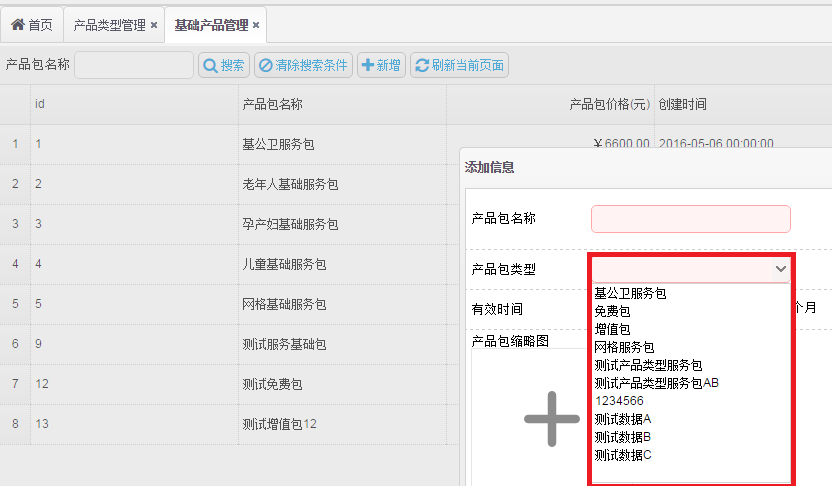Click 产品包价格(元) column header
The image size is (832, 486).
(609, 104)
